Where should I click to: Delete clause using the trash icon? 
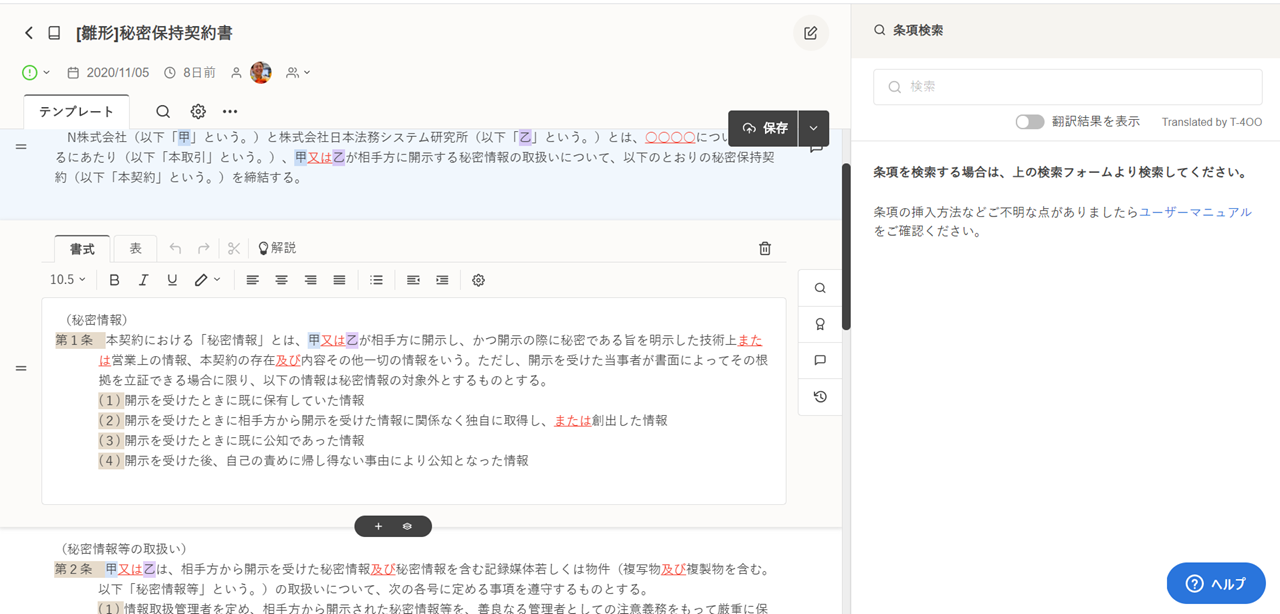pyautogui.click(x=765, y=248)
